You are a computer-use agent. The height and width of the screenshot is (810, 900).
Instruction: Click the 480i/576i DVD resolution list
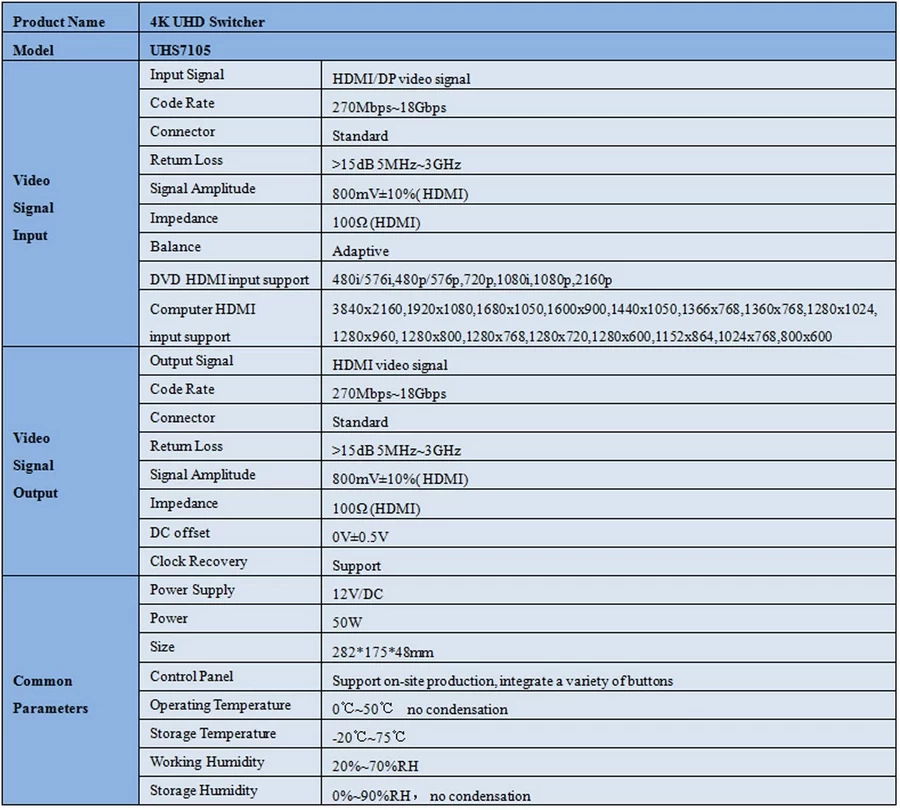[473, 280]
